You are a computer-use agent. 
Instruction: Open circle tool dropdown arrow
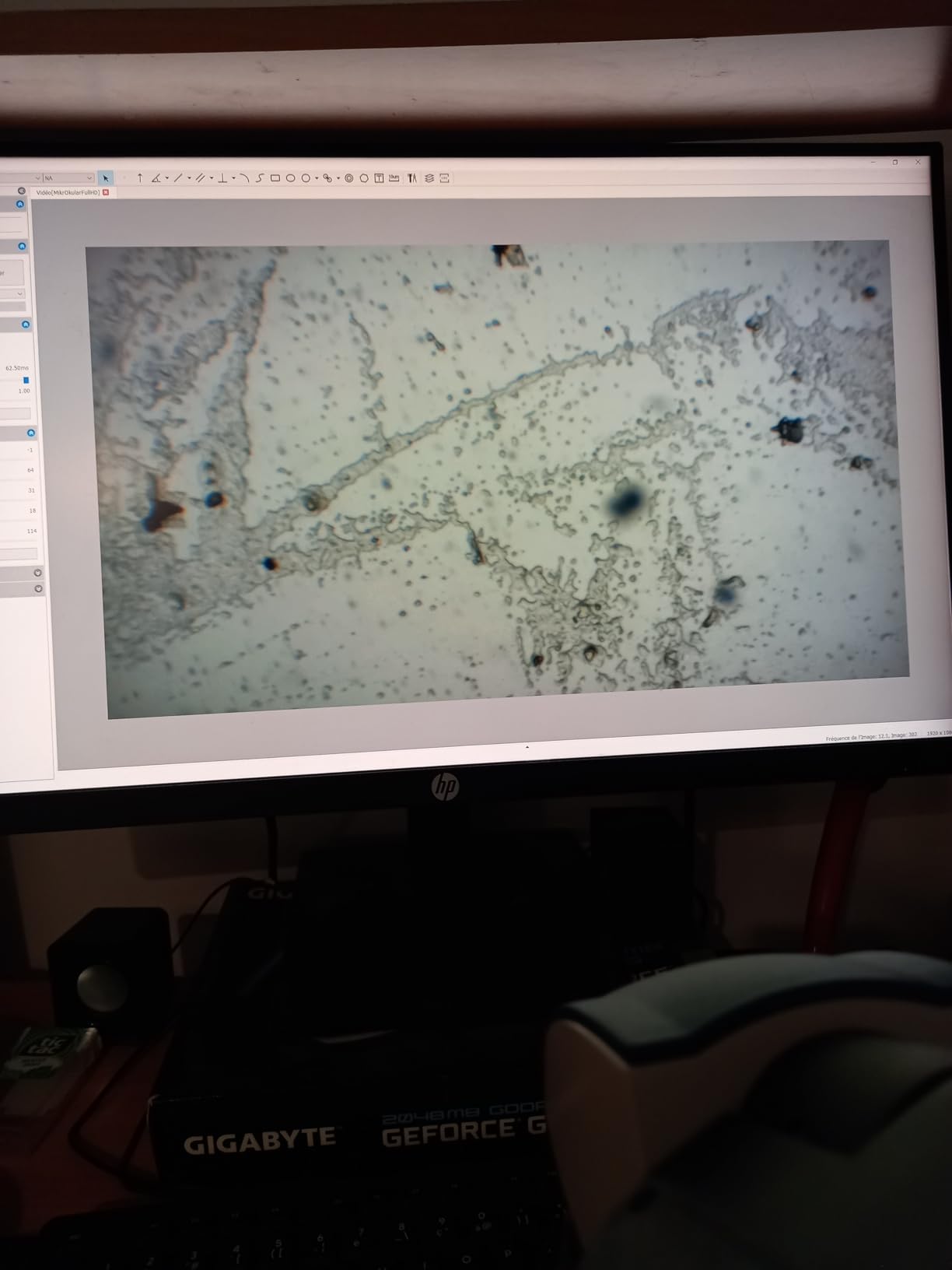(x=317, y=178)
